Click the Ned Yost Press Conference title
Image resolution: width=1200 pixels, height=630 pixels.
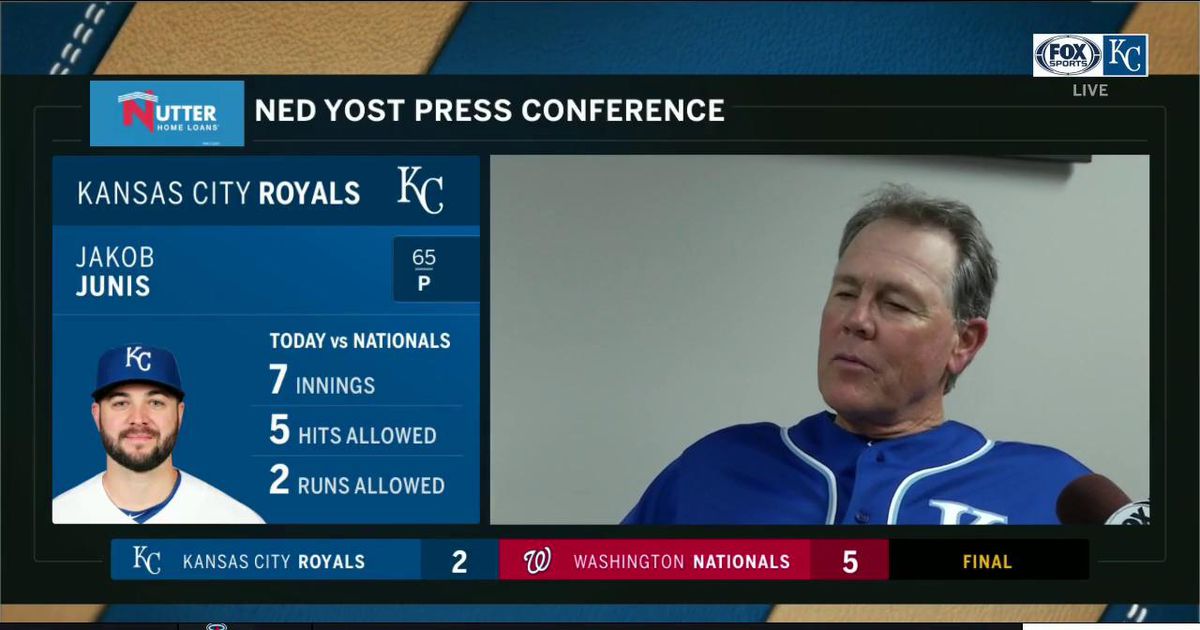(490, 110)
